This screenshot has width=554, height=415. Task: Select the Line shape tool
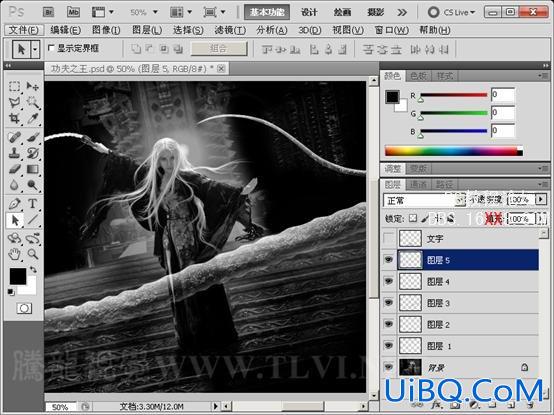click(33, 220)
